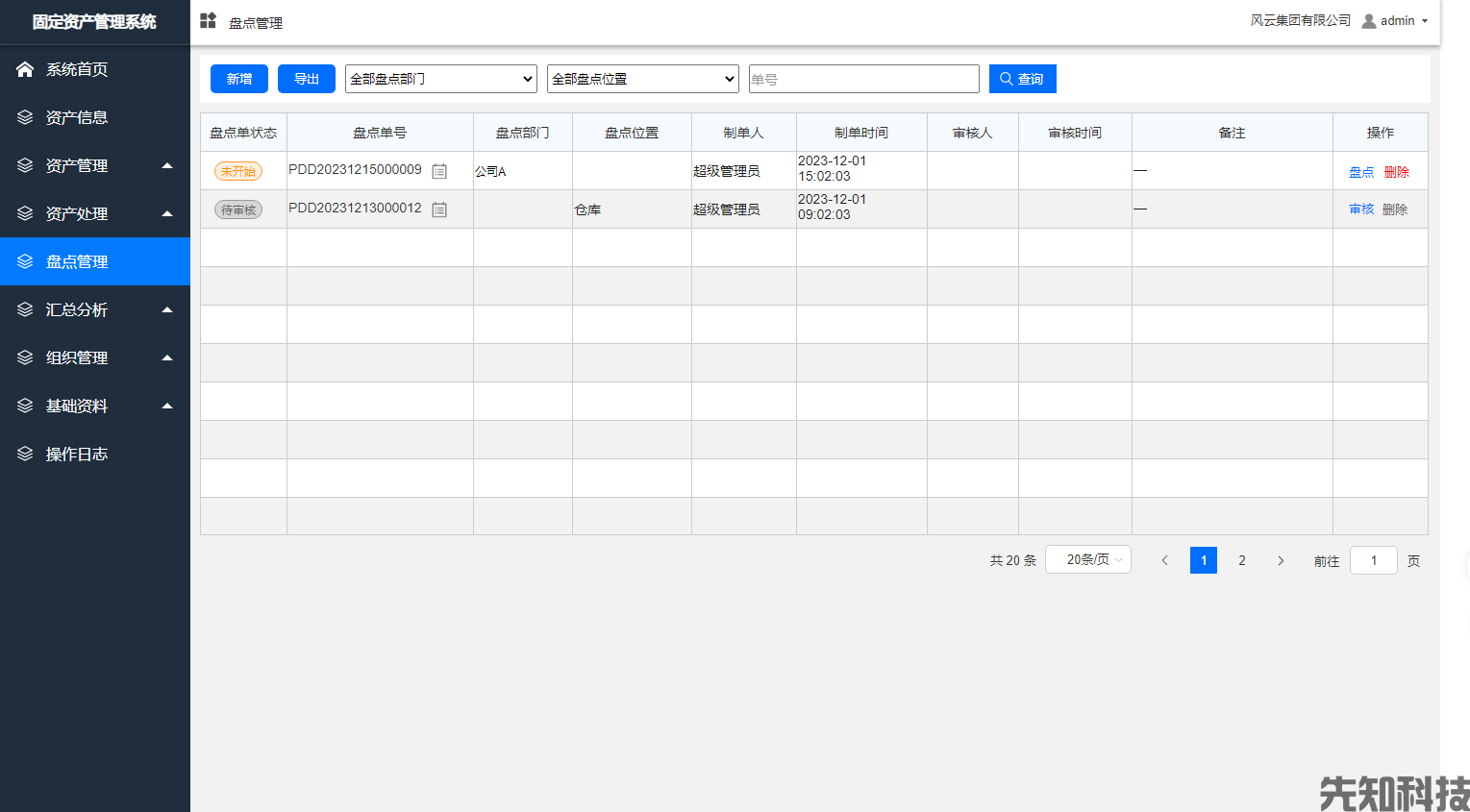Open the 20条/页 page size selector
Viewport: 1470px width, 812px height.
point(1088,559)
